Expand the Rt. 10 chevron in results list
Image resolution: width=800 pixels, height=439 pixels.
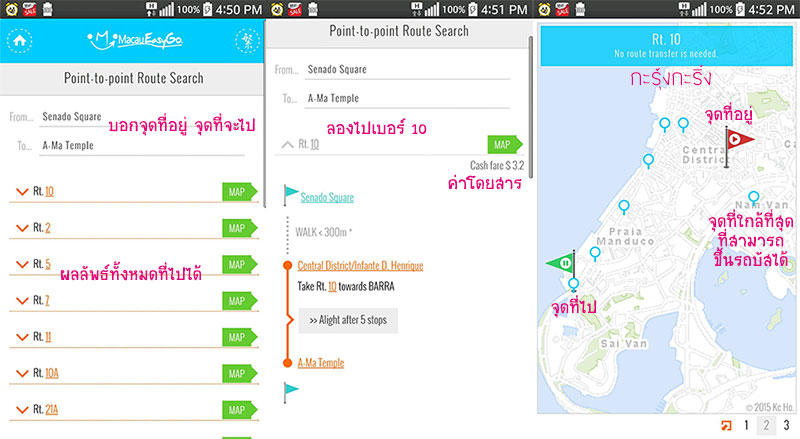point(22,191)
